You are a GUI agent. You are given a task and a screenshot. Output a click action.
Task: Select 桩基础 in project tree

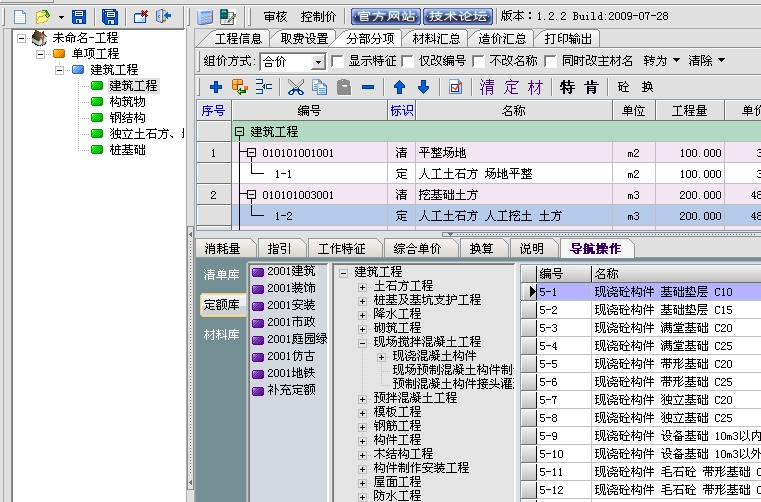[x=127, y=150]
